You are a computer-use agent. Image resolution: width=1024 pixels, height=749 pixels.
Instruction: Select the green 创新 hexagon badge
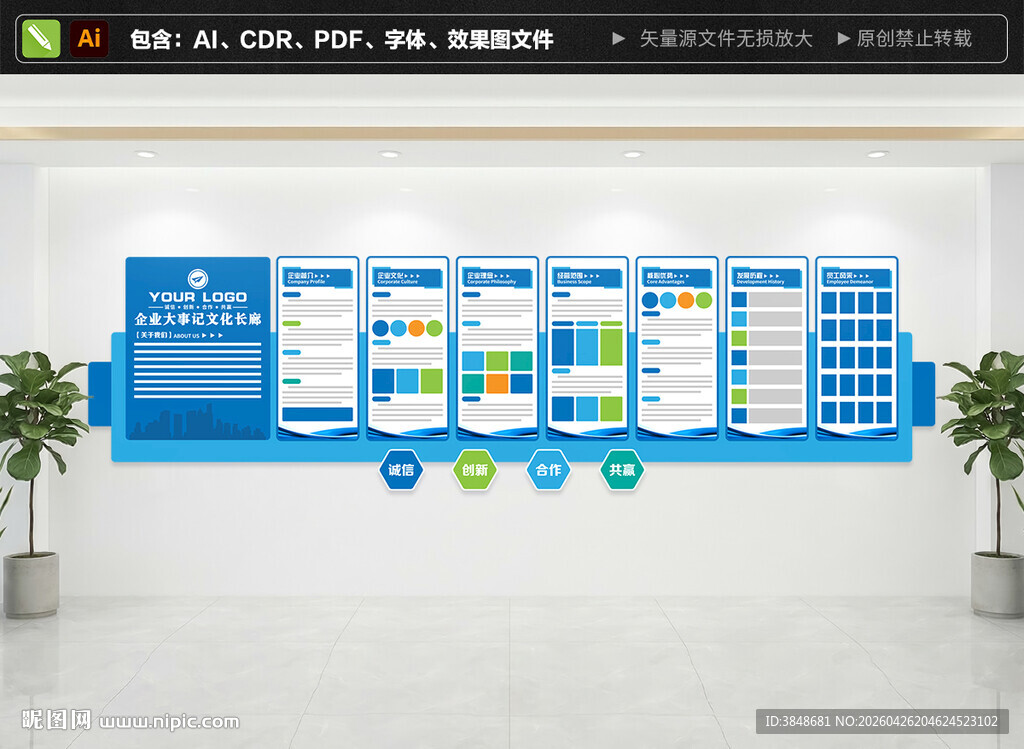click(x=475, y=470)
